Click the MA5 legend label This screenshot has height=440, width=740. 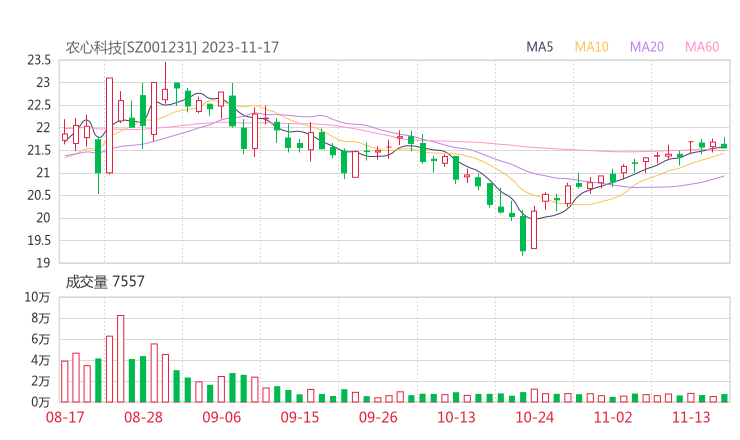[539, 47]
